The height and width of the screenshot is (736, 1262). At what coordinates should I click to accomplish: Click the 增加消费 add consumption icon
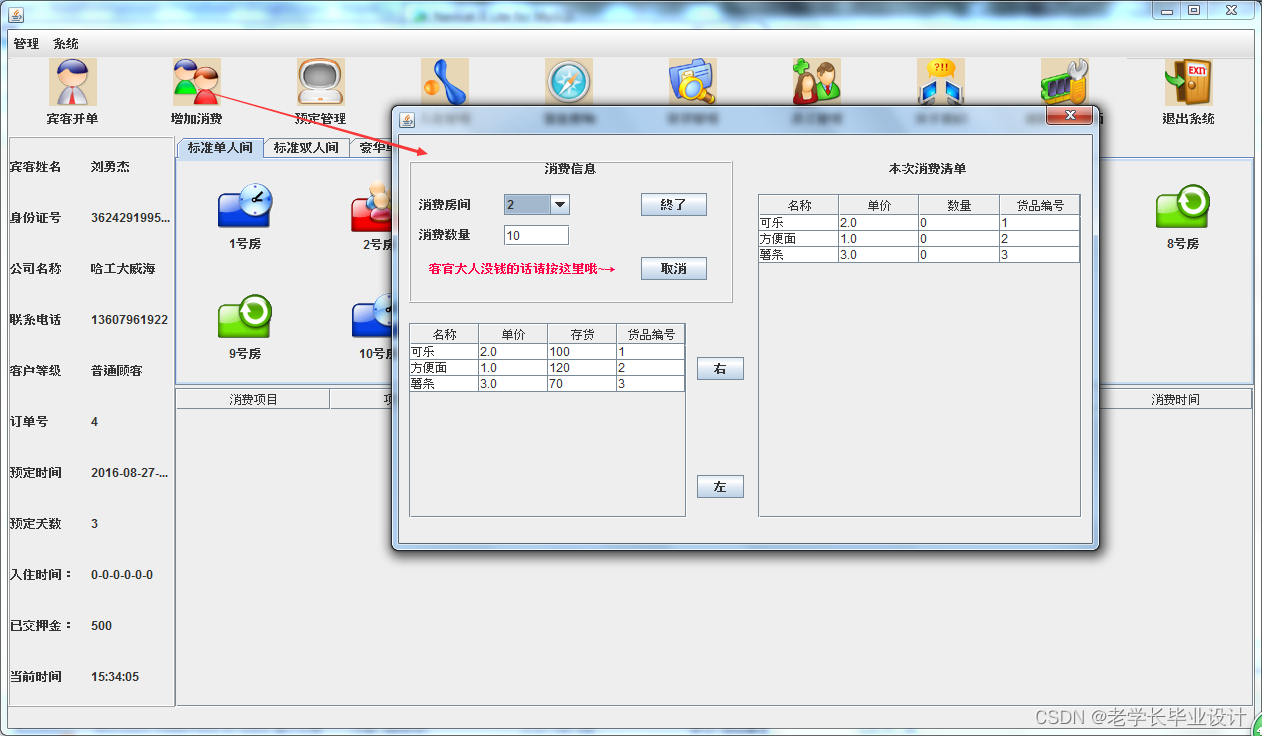tap(195, 82)
